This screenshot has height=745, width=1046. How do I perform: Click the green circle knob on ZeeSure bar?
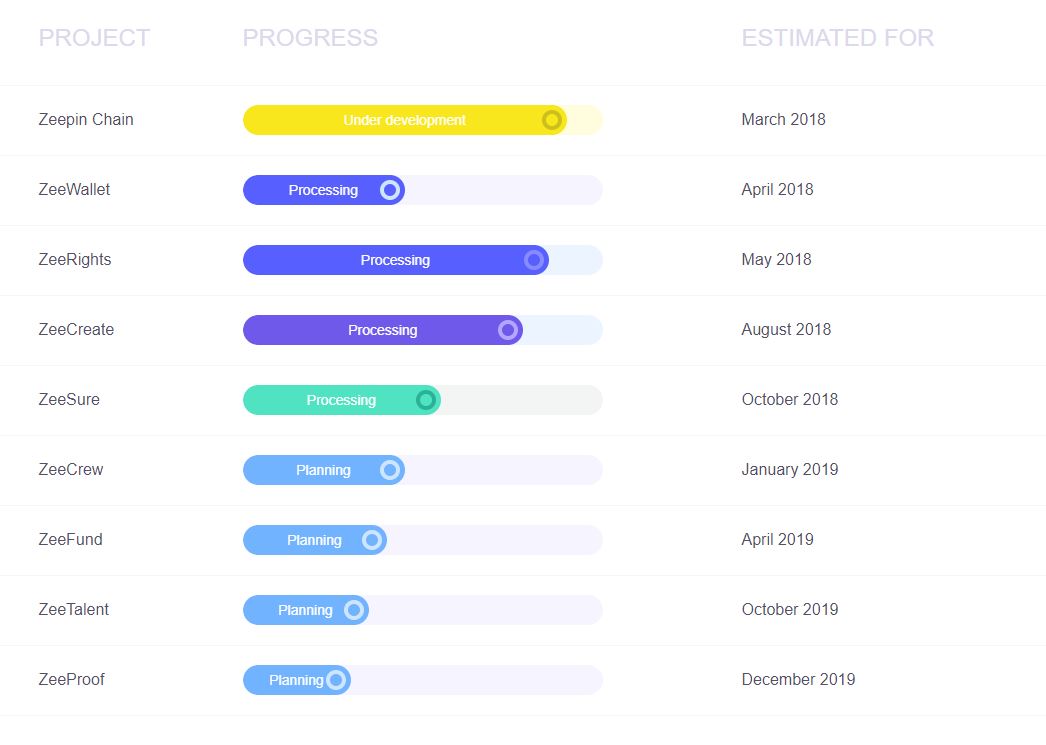426,400
